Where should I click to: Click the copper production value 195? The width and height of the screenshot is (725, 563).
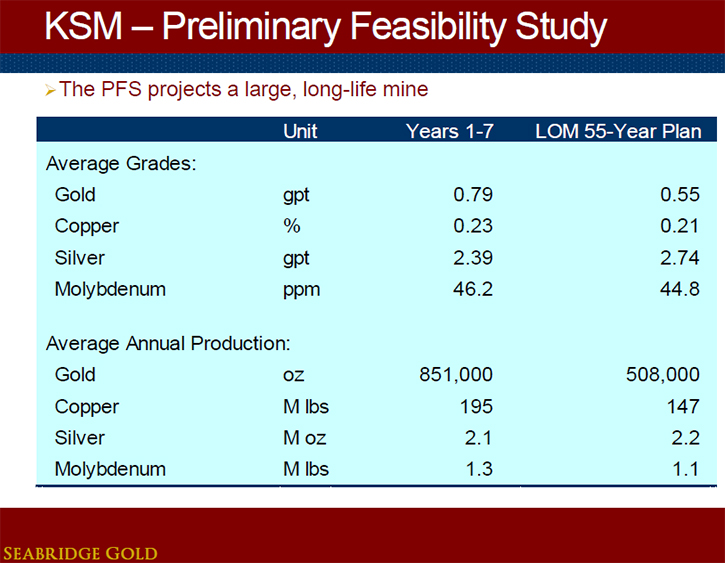476,407
